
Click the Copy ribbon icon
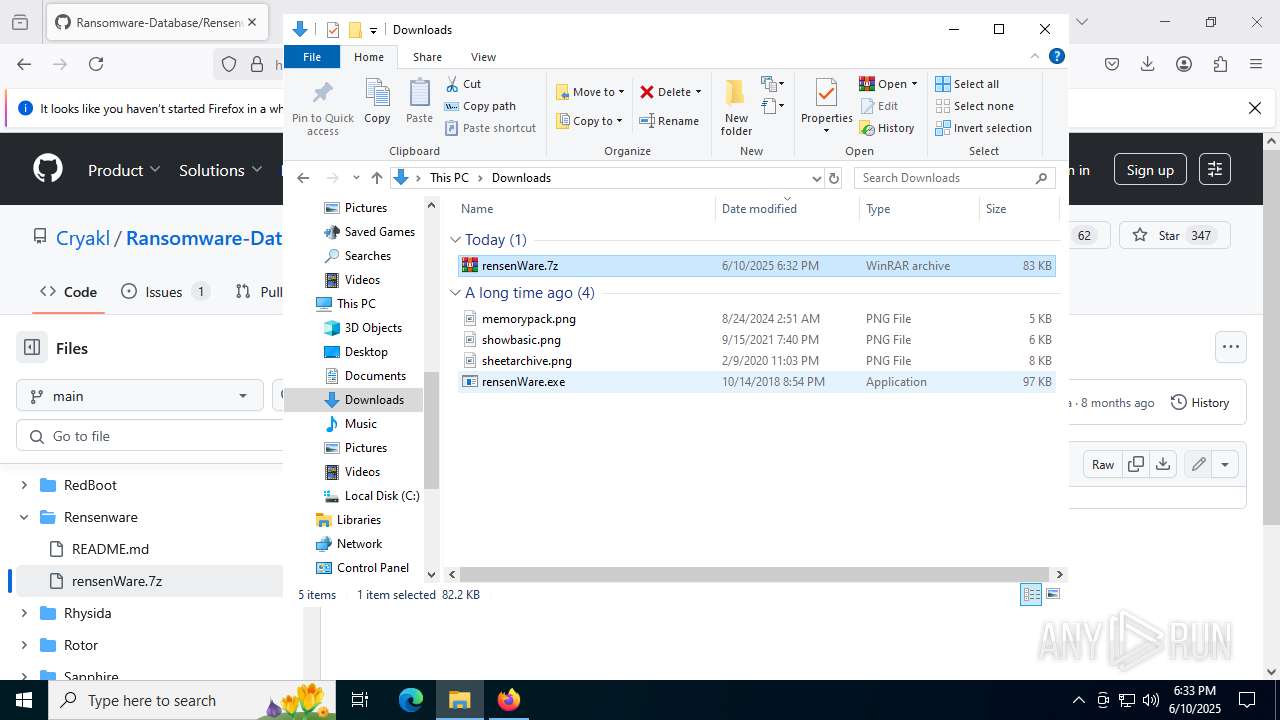(377, 101)
